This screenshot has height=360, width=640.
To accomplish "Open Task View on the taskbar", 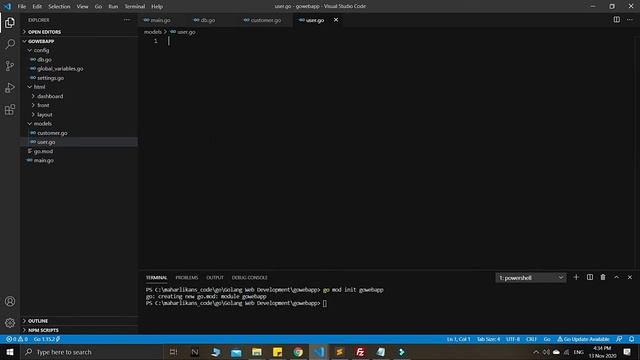I will [173, 352].
